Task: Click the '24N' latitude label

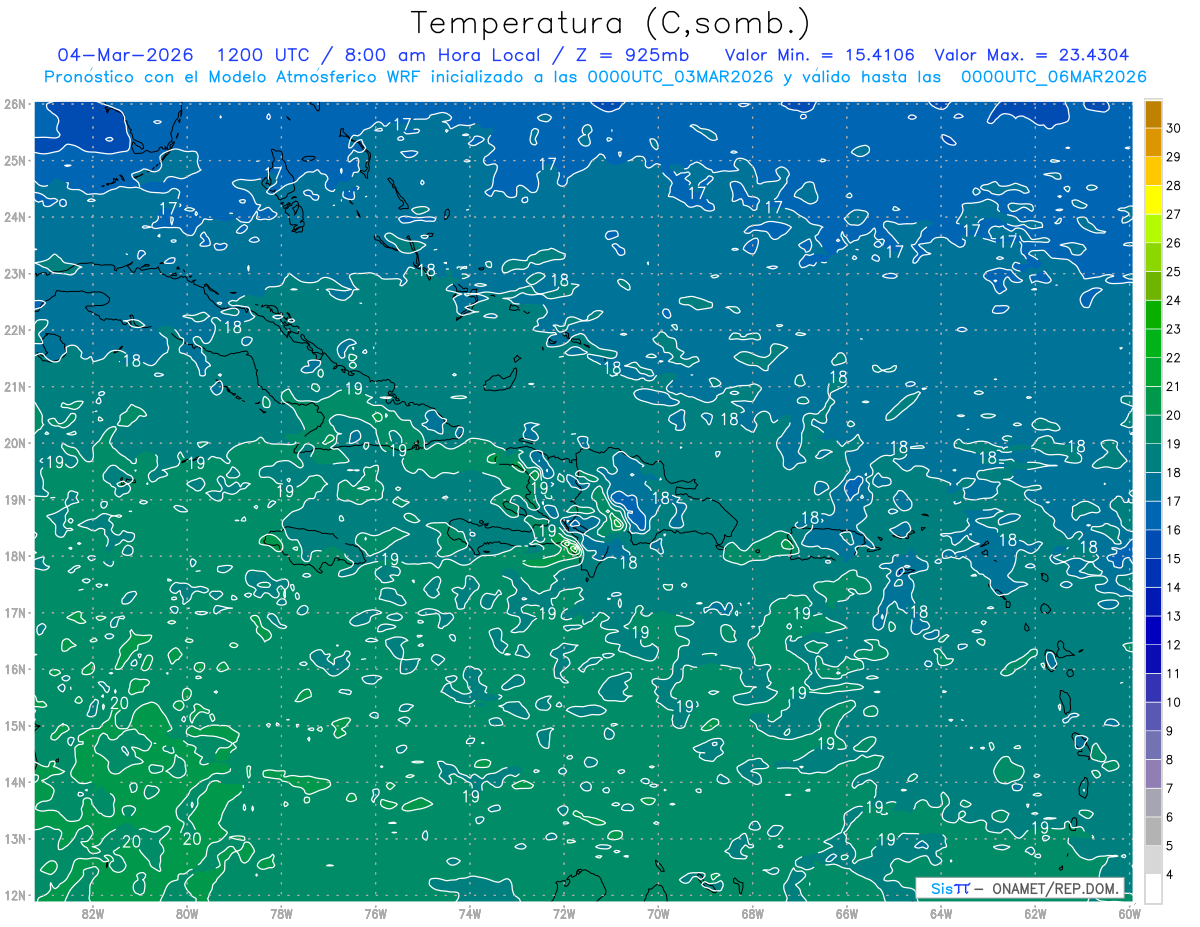Action: [14, 217]
